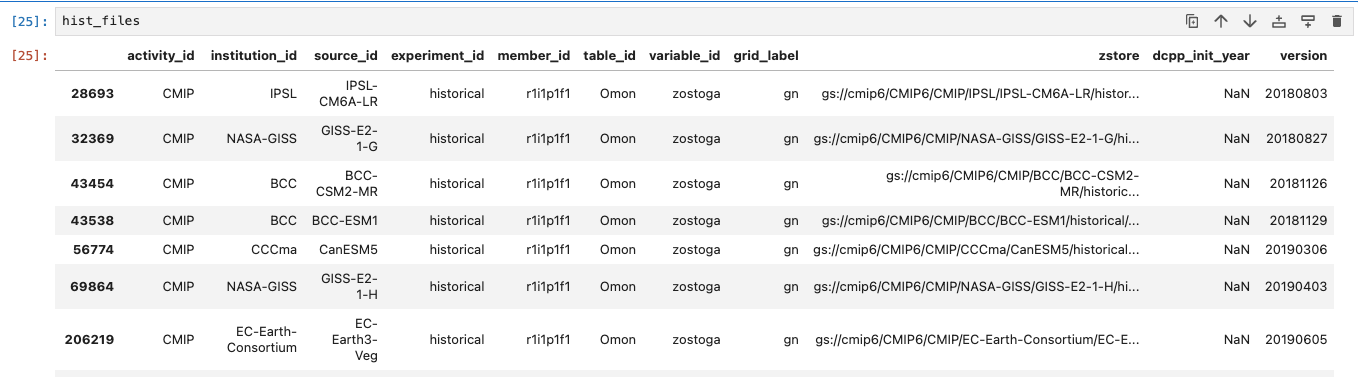Select row index 28693

(92, 94)
